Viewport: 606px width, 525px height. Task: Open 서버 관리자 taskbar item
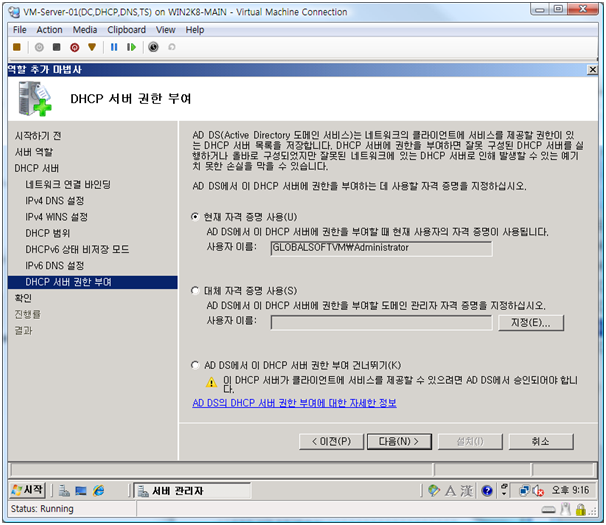[x=192, y=491]
